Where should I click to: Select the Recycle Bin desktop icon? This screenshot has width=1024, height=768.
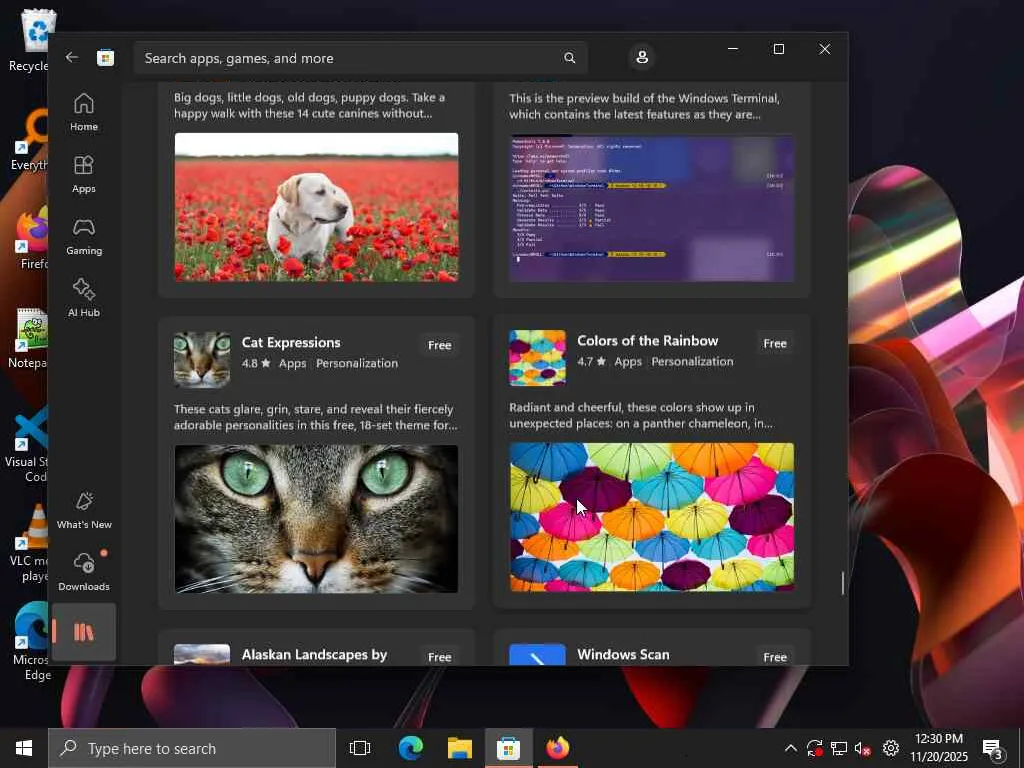[x=31, y=39]
